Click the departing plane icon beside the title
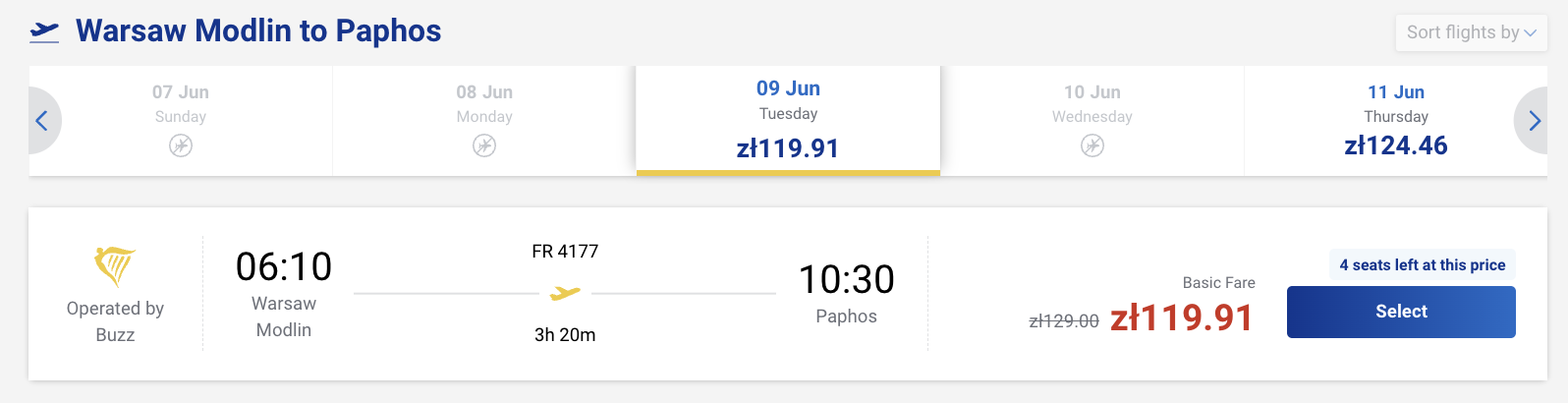The height and width of the screenshot is (403, 1568). [x=44, y=32]
